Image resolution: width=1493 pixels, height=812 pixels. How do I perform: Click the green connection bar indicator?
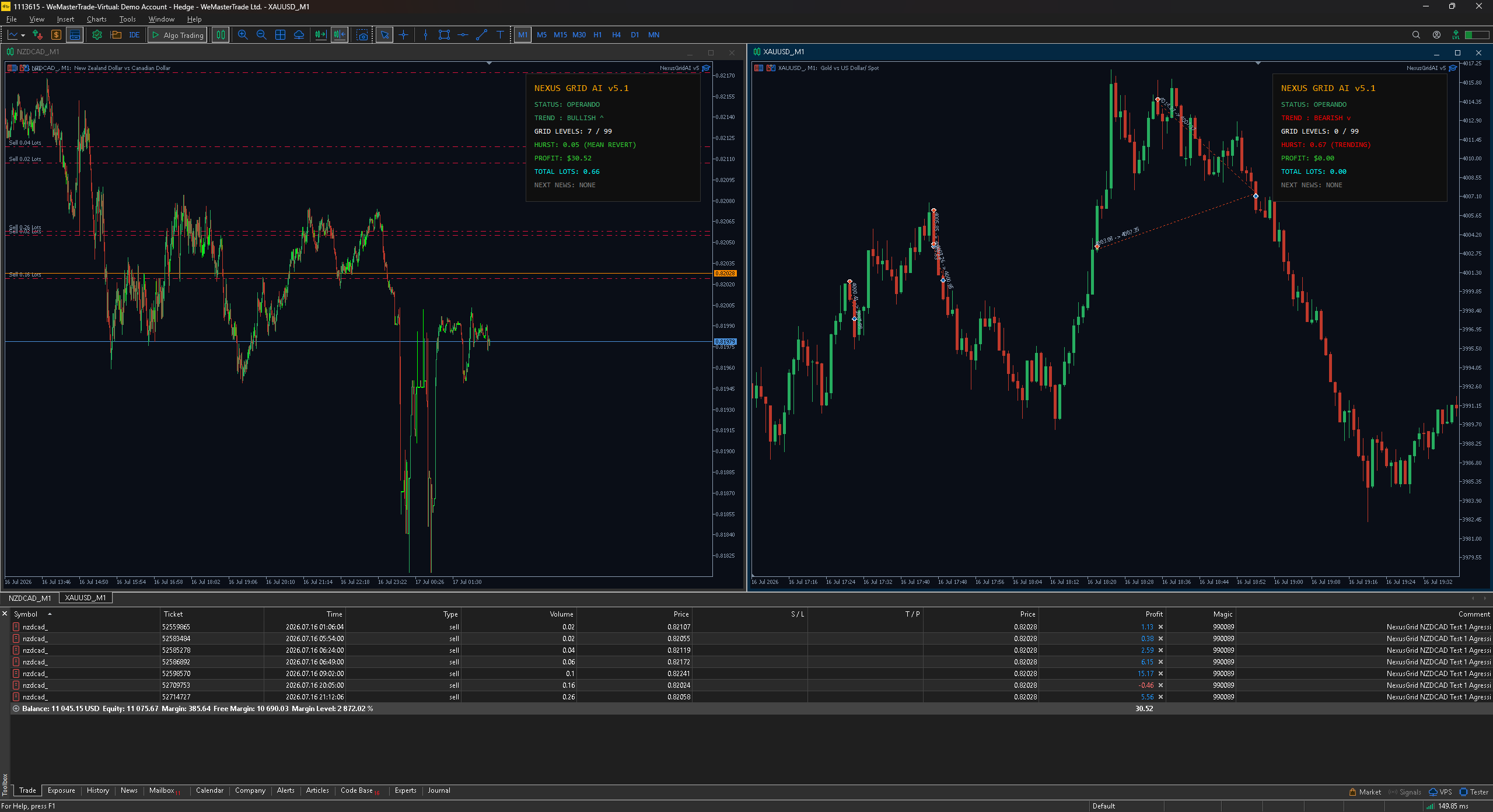click(x=1477, y=35)
